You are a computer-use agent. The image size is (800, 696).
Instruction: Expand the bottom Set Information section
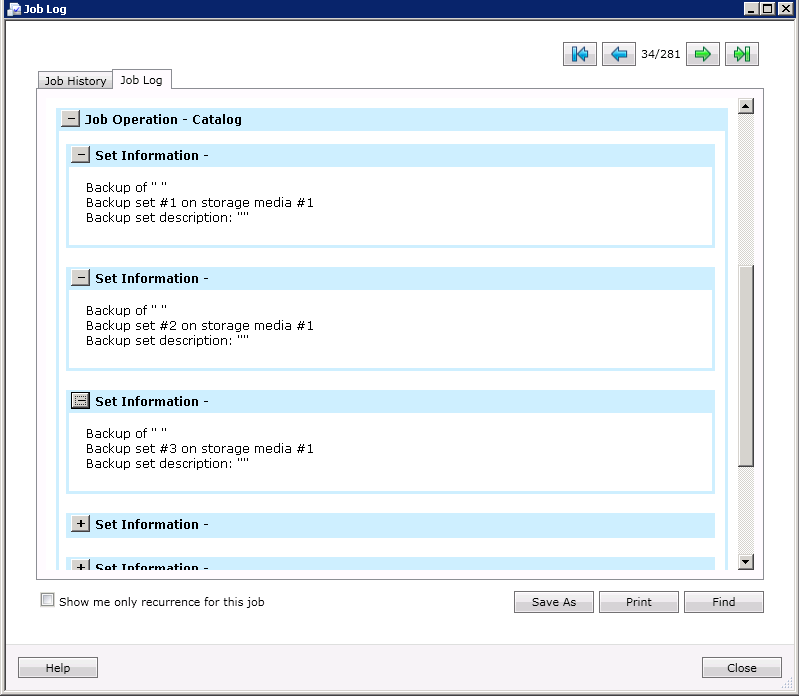[x=80, y=567]
